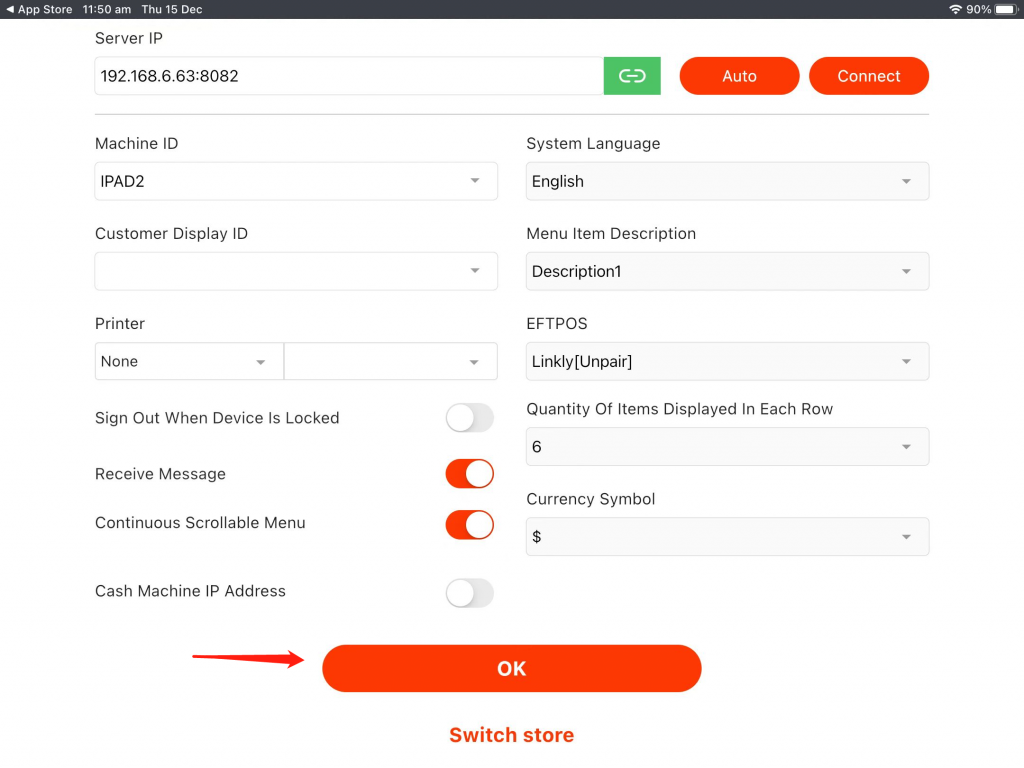
Task: Open the Customer Display ID dropdown
Action: tap(296, 271)
